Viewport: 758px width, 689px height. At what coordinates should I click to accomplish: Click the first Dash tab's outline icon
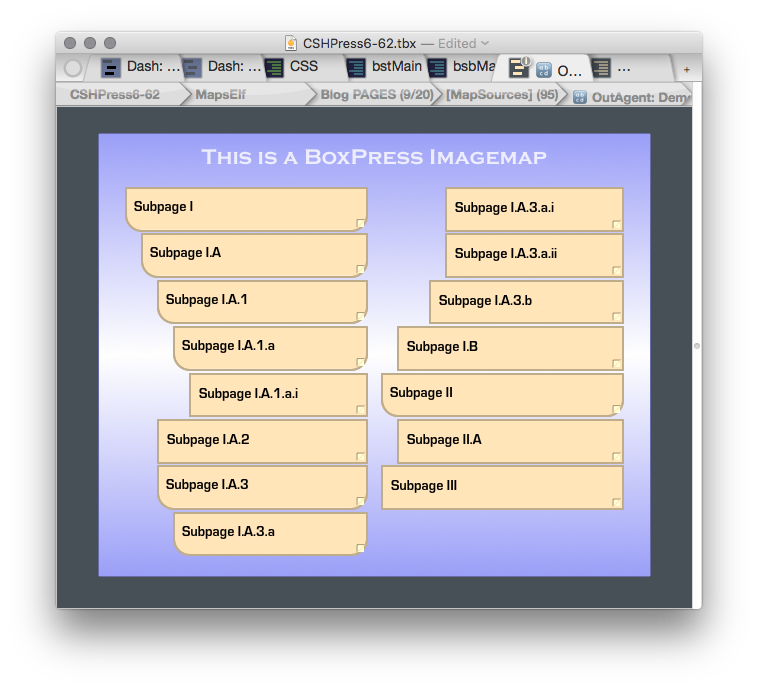pyautogui.click(x=111, y=68)
